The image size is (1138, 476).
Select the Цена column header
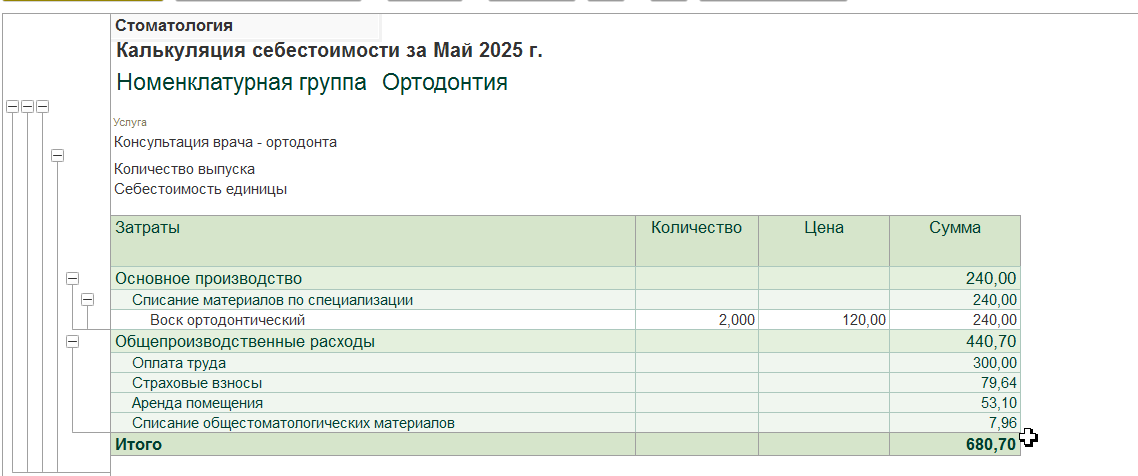(x=824, y=241)
